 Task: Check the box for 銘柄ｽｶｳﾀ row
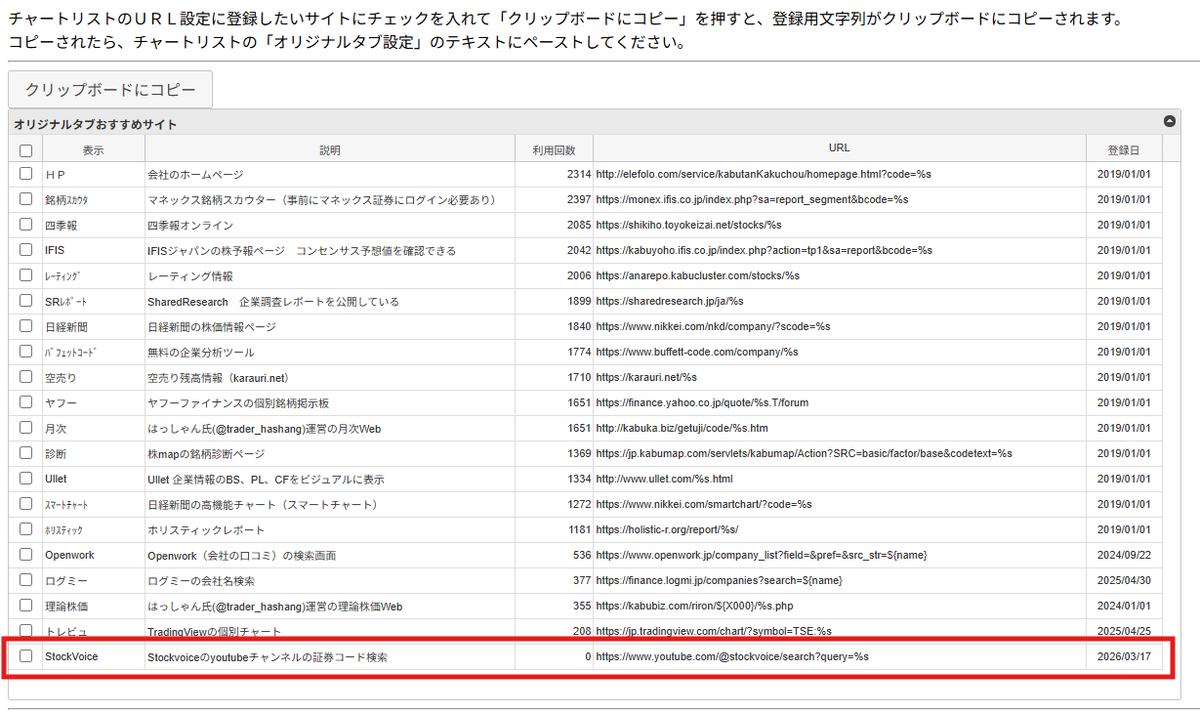click(26, 199)
